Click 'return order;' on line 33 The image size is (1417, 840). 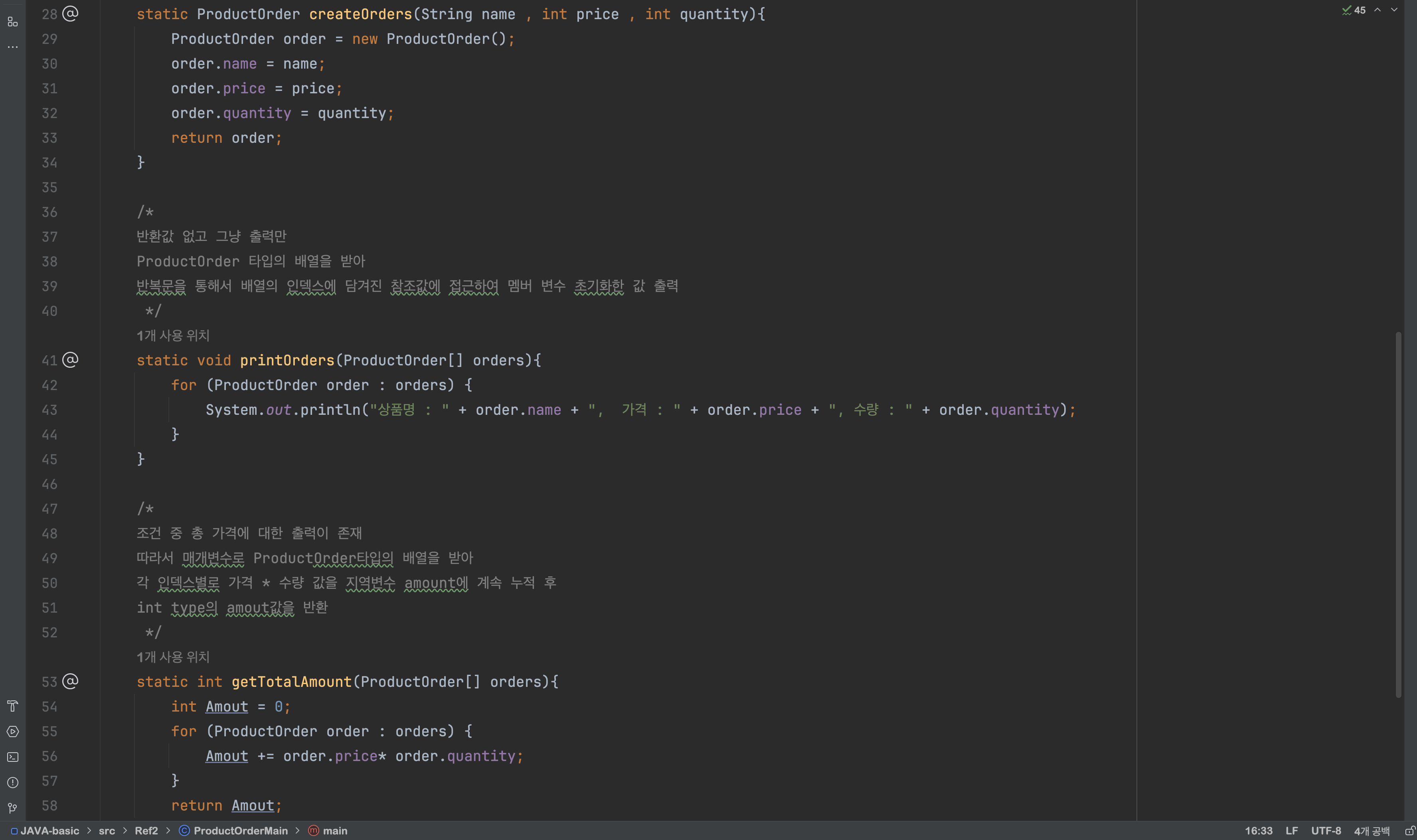tap(226, 138)
